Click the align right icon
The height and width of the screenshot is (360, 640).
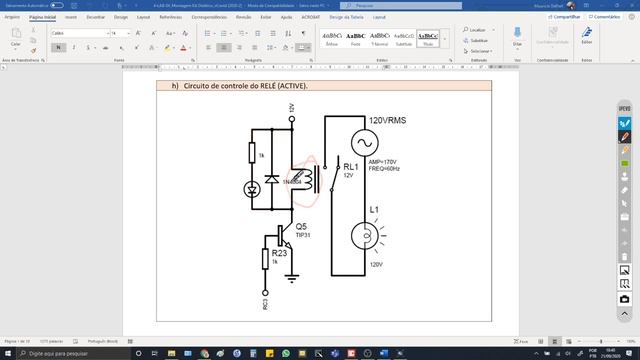pos(239,48)
